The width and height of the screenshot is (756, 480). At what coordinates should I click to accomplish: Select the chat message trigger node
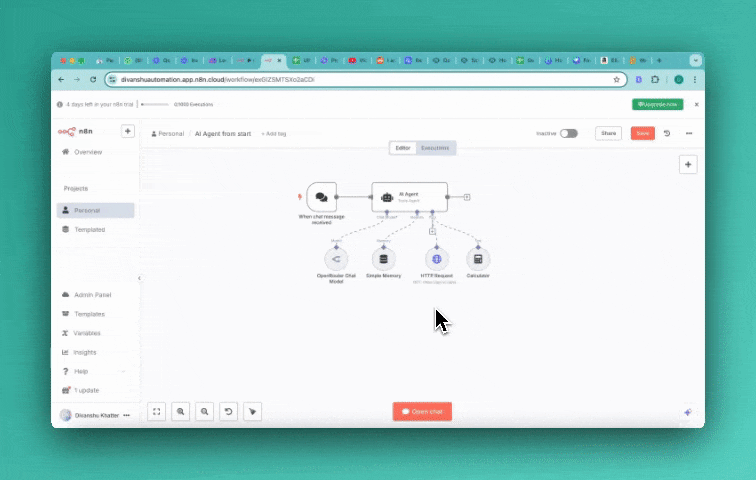coord(322,197)
